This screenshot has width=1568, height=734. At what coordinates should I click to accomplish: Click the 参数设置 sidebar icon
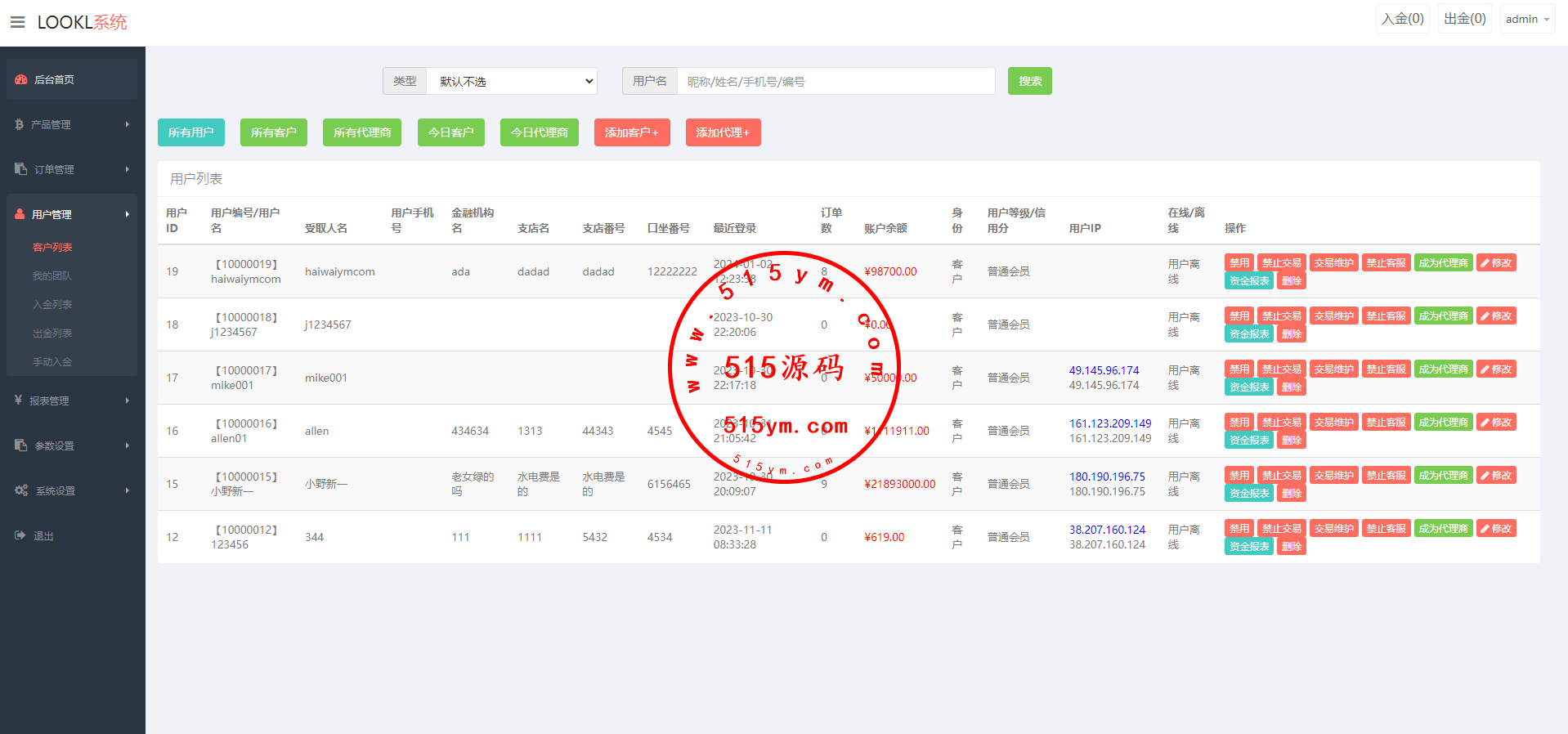click(x=21, y=445)
